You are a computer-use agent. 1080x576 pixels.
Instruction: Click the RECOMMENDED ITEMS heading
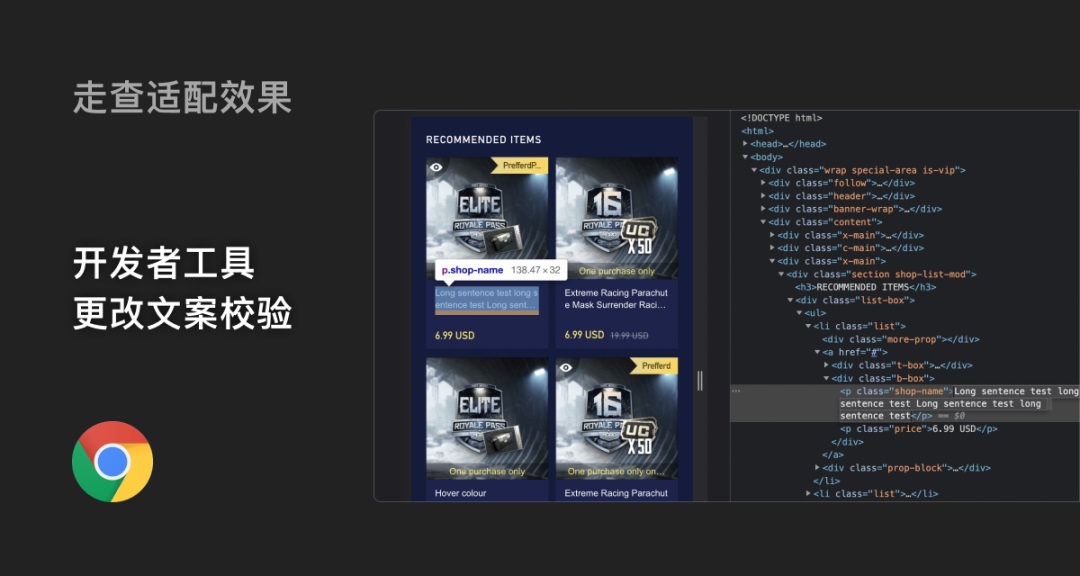click(x=484, y=140)
